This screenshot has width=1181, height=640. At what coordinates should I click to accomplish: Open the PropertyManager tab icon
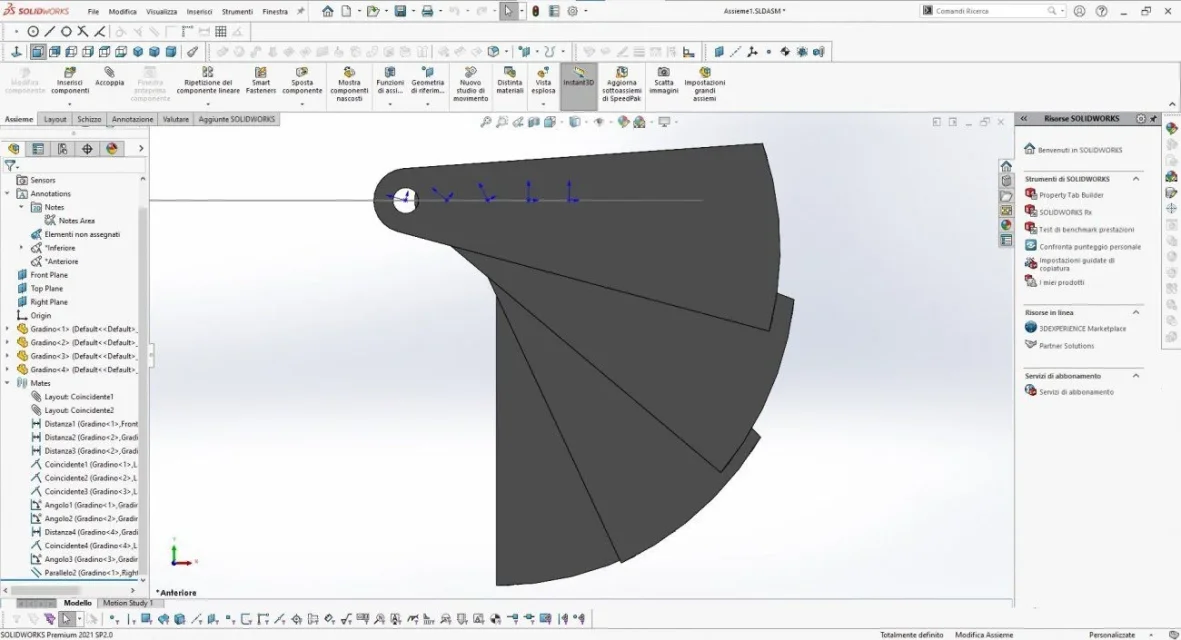click(38, 149)
